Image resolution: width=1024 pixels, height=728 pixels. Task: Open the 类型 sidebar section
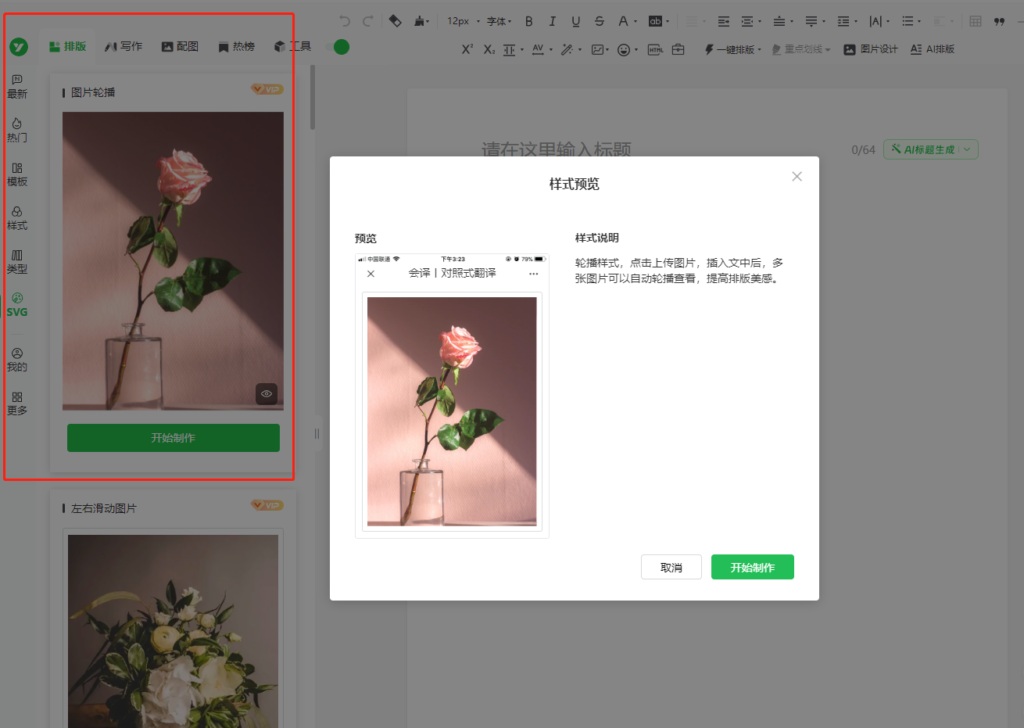(17, 262)
